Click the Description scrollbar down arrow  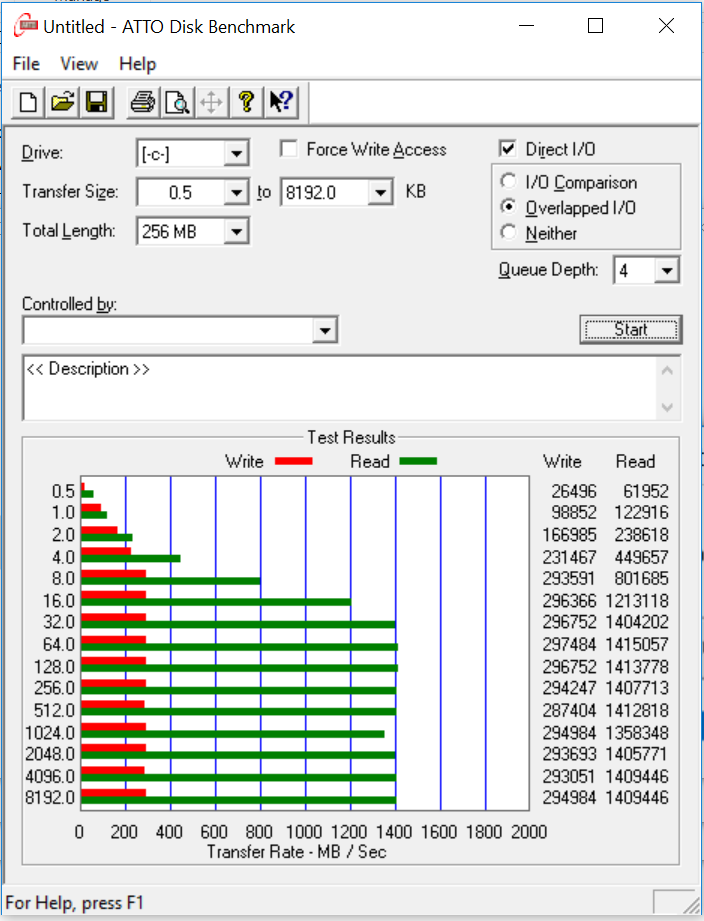click(x=667, y=407)
